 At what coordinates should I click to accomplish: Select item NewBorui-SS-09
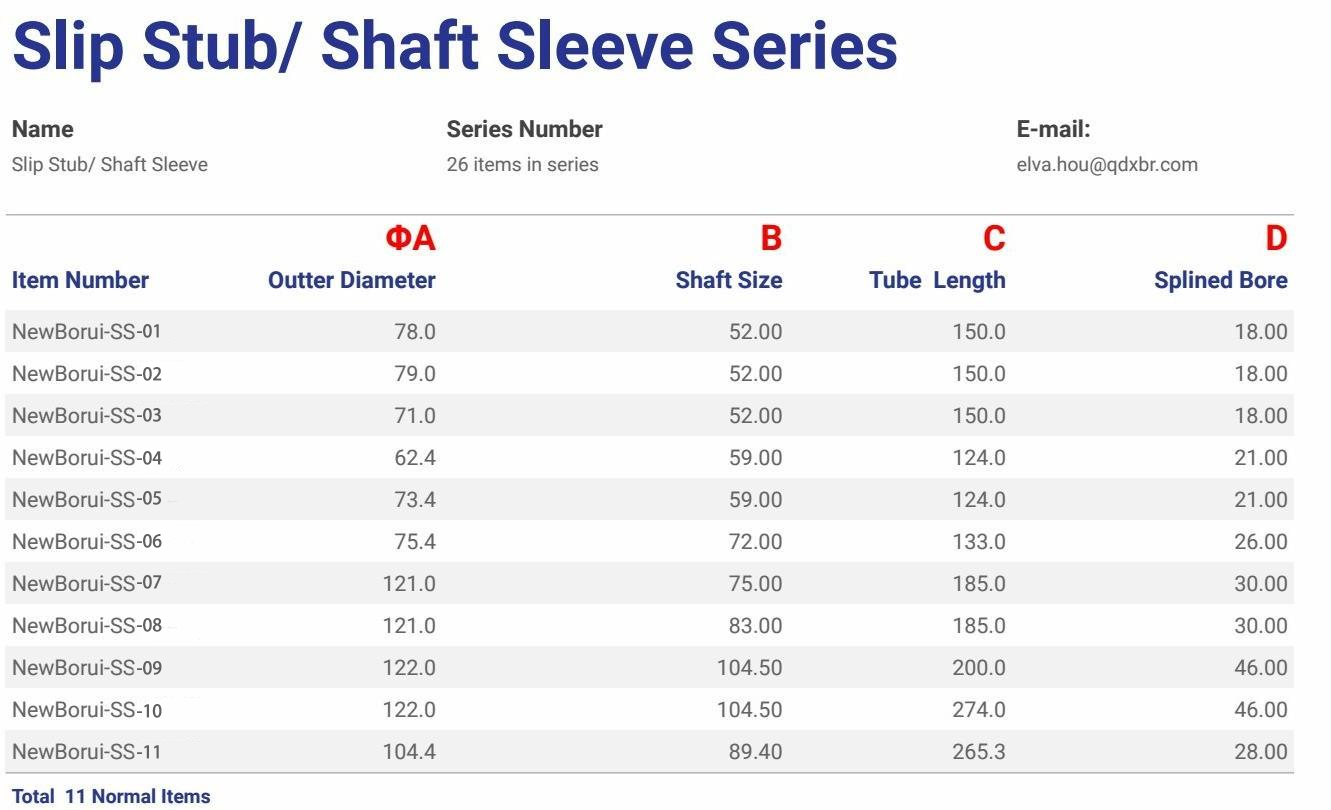point(87,668)
